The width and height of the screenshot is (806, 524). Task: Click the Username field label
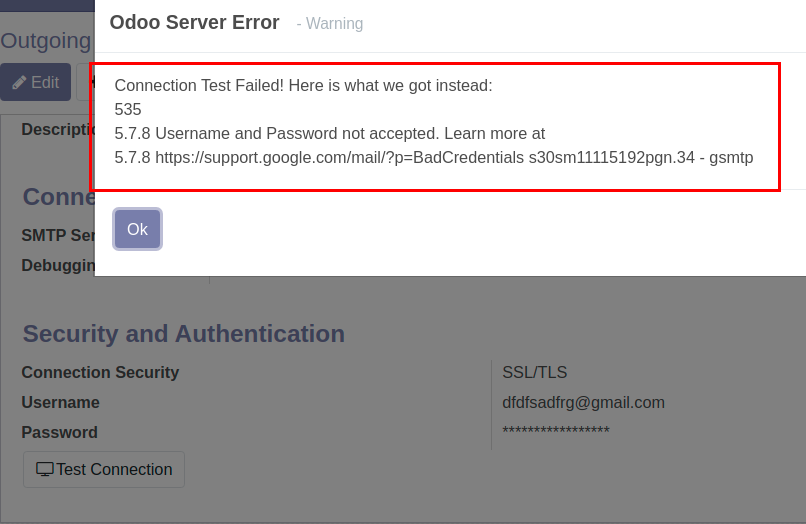pos(60,402)
